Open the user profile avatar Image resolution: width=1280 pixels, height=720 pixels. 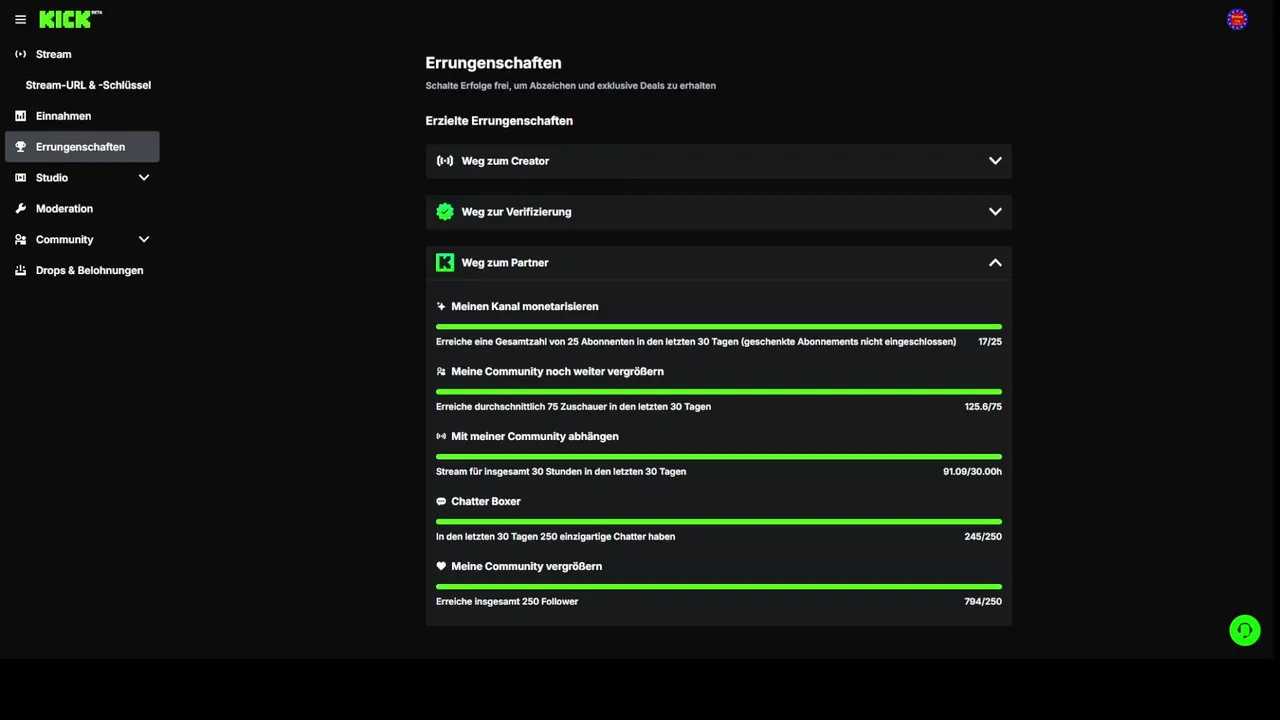[1237, 19]
